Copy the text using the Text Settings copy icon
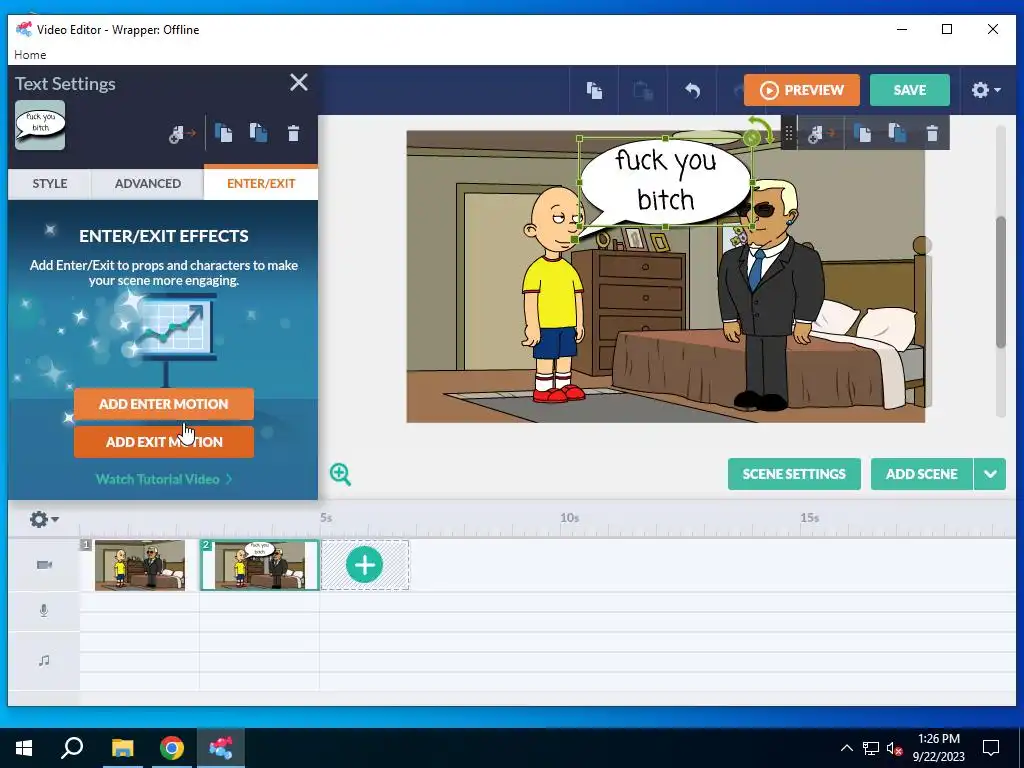 click(223, 133)
